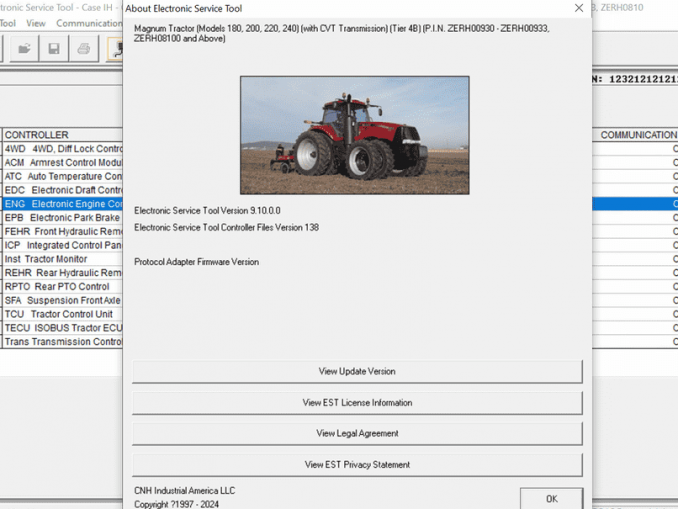Click the Copyright 1997 - 2024 text
This screenshot has width=678, height=509.
pyautogui.click(x=176, y=504)
